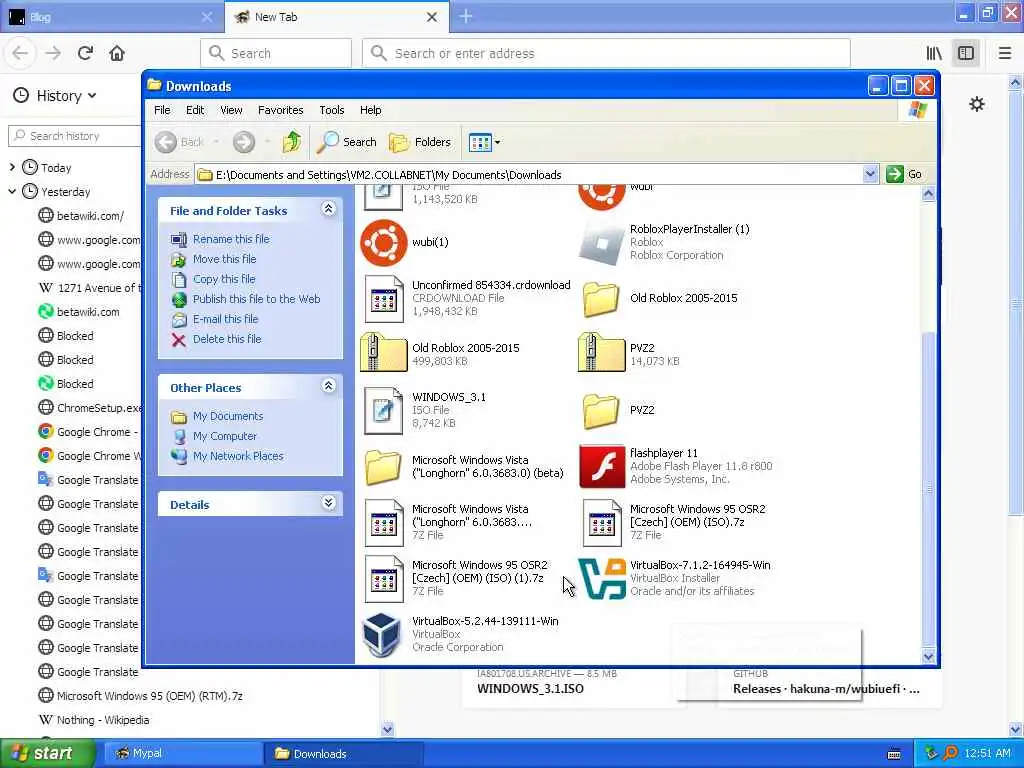Click Move this file link
Screen dimensions: 1024x768
224,259
